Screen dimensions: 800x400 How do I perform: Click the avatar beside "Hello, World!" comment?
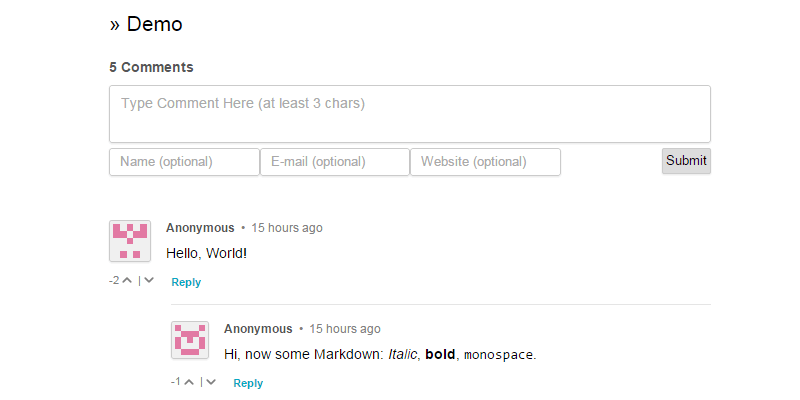(130, 241)
